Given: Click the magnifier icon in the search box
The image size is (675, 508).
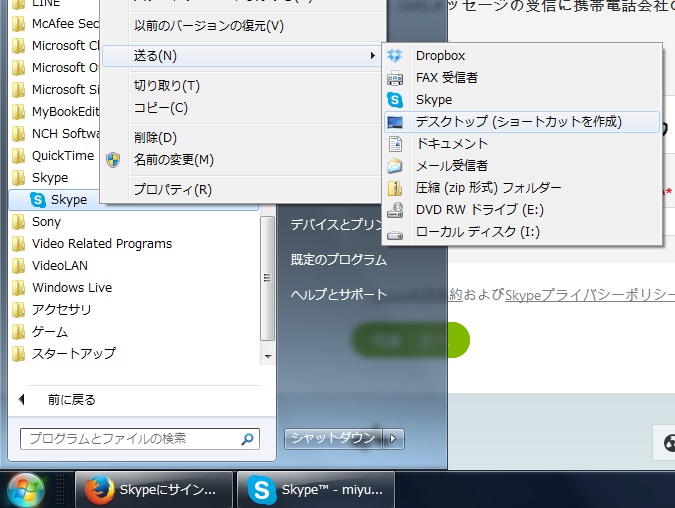Looking at the screenshot, I should [247, 439].
